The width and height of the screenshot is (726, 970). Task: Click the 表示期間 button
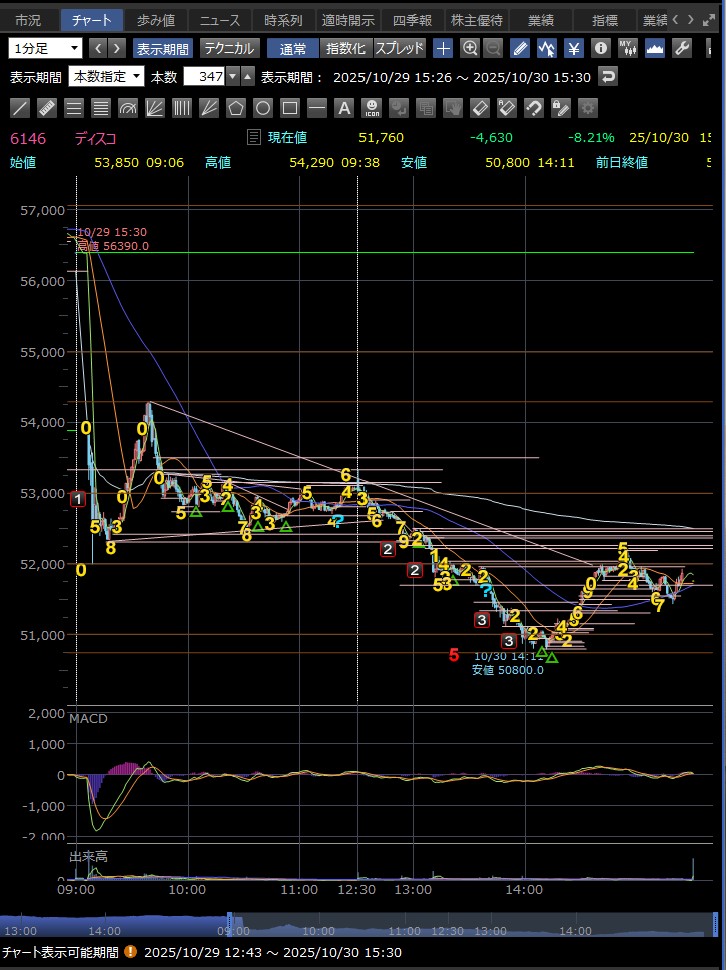[162, 48]
